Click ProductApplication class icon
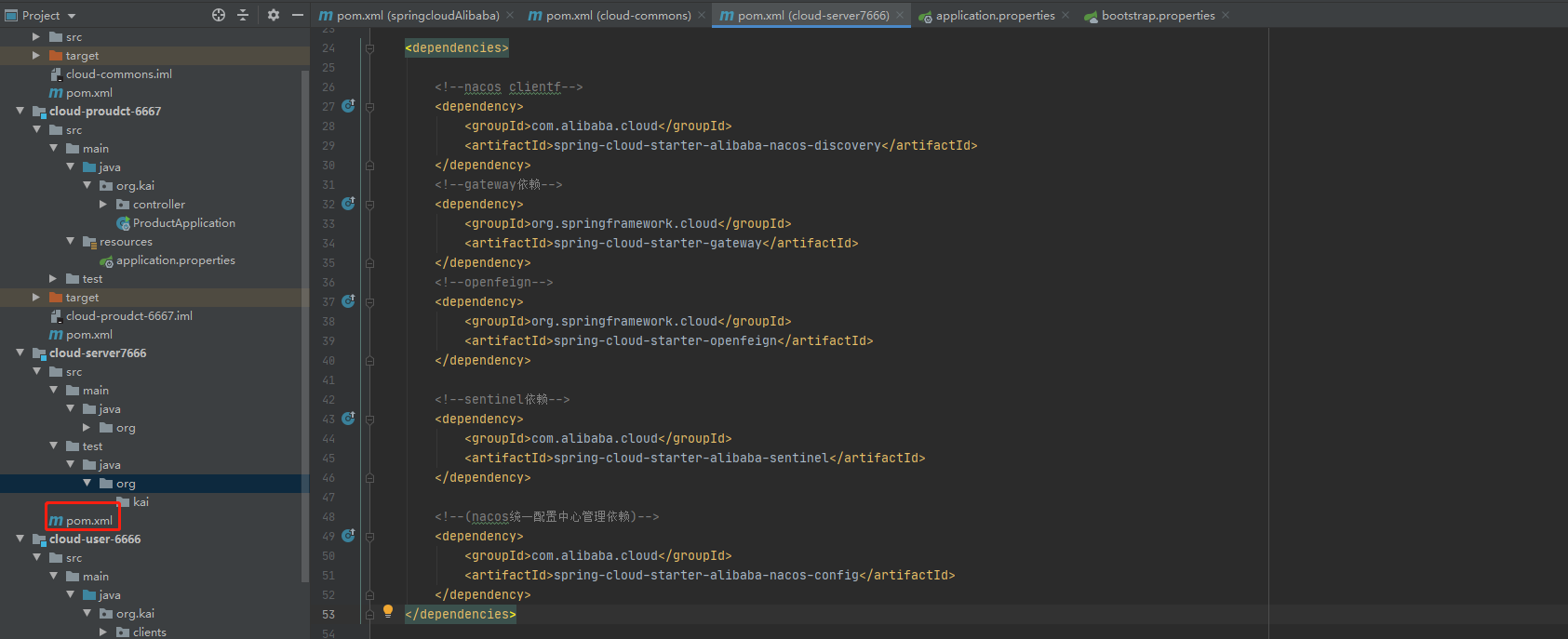This screenshot has height=639, width=1568. point(123,223)
